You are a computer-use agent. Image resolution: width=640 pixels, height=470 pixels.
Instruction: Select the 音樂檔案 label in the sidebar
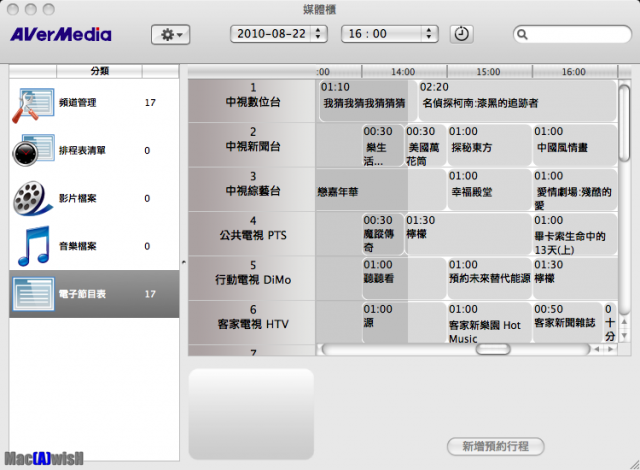click(x=78, y=246)
